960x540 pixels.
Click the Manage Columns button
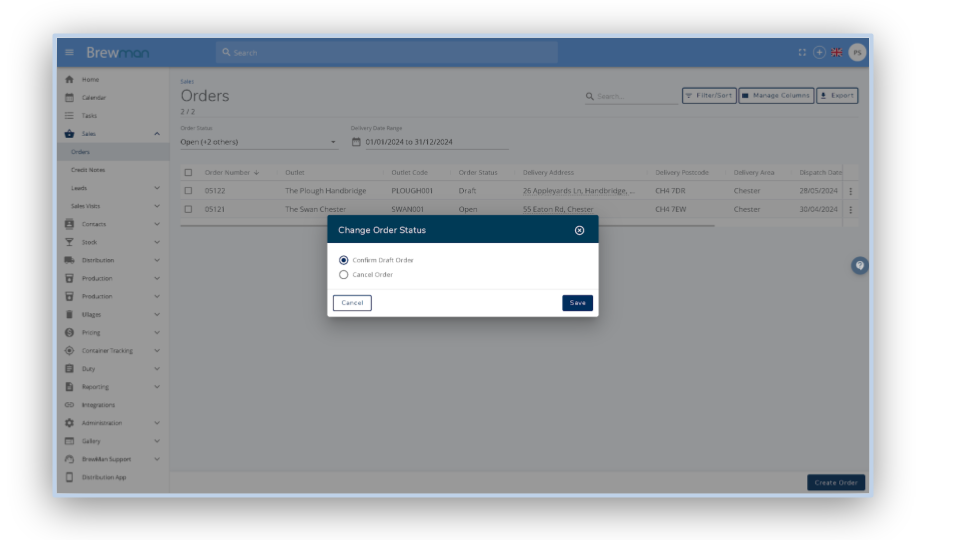click(x=776, y=96)
